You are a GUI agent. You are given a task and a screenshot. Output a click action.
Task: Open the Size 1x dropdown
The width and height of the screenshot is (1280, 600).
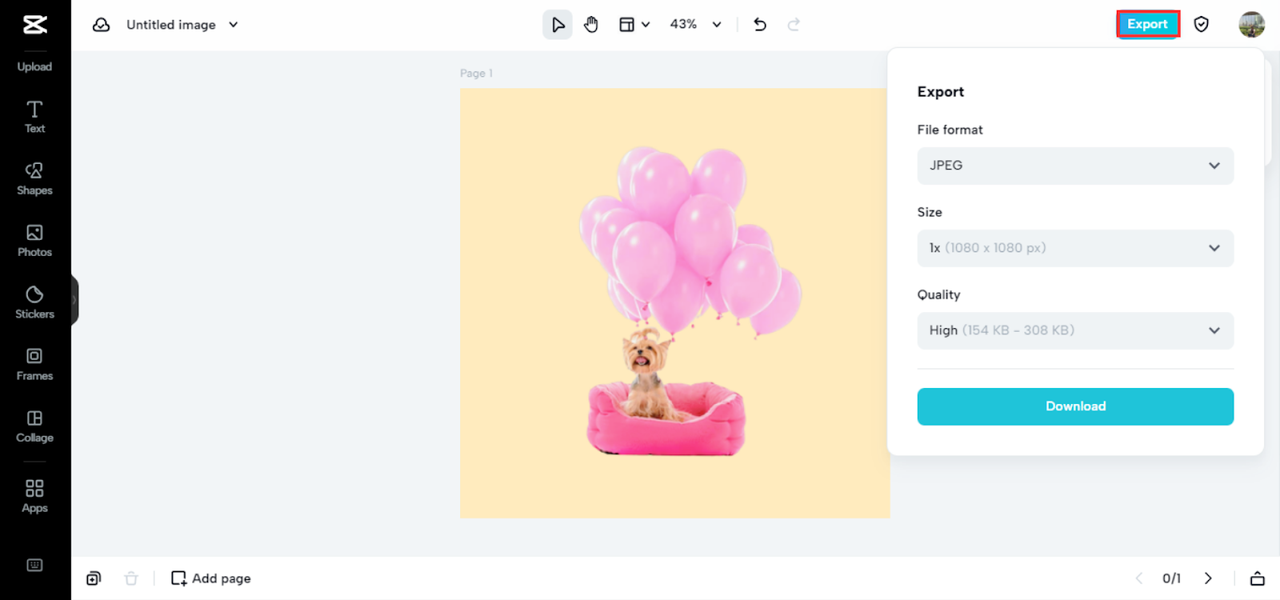coord(1075,248)
